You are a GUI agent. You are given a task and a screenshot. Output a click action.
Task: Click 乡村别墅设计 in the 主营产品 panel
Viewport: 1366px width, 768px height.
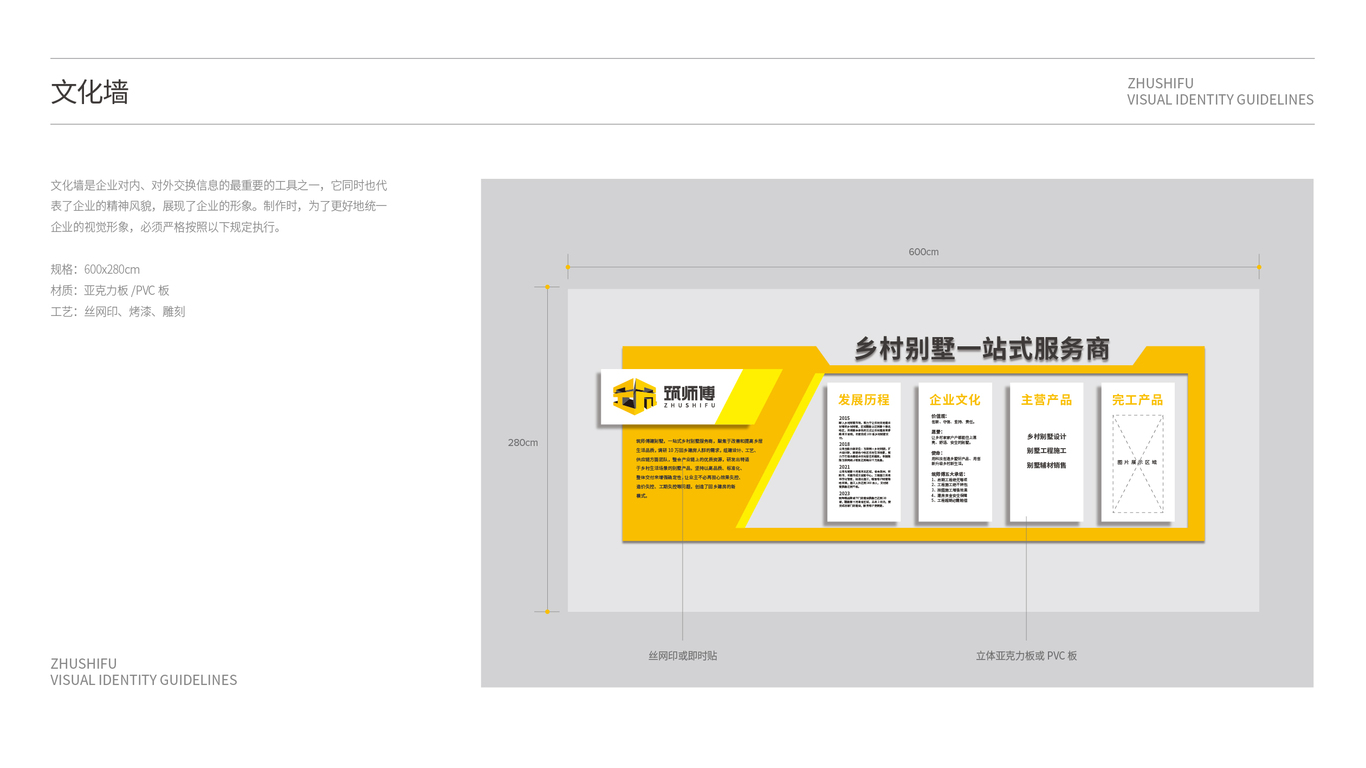[1046, 437]
